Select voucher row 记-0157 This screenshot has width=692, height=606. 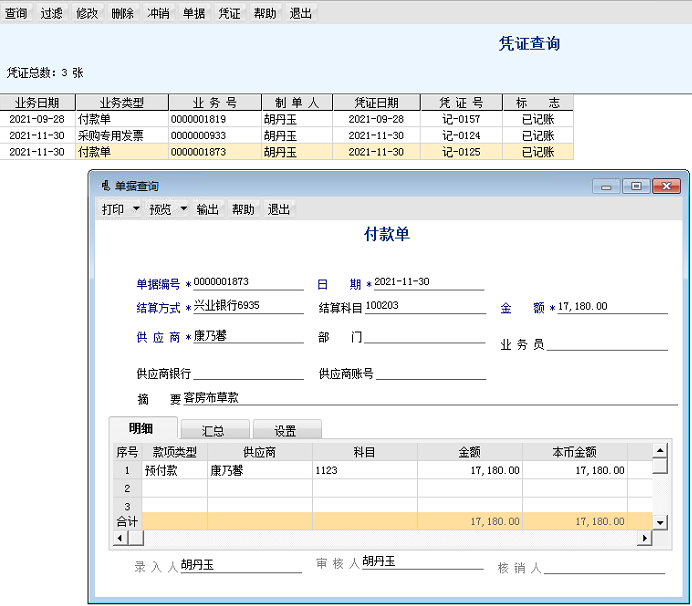[x=286, y=119]
